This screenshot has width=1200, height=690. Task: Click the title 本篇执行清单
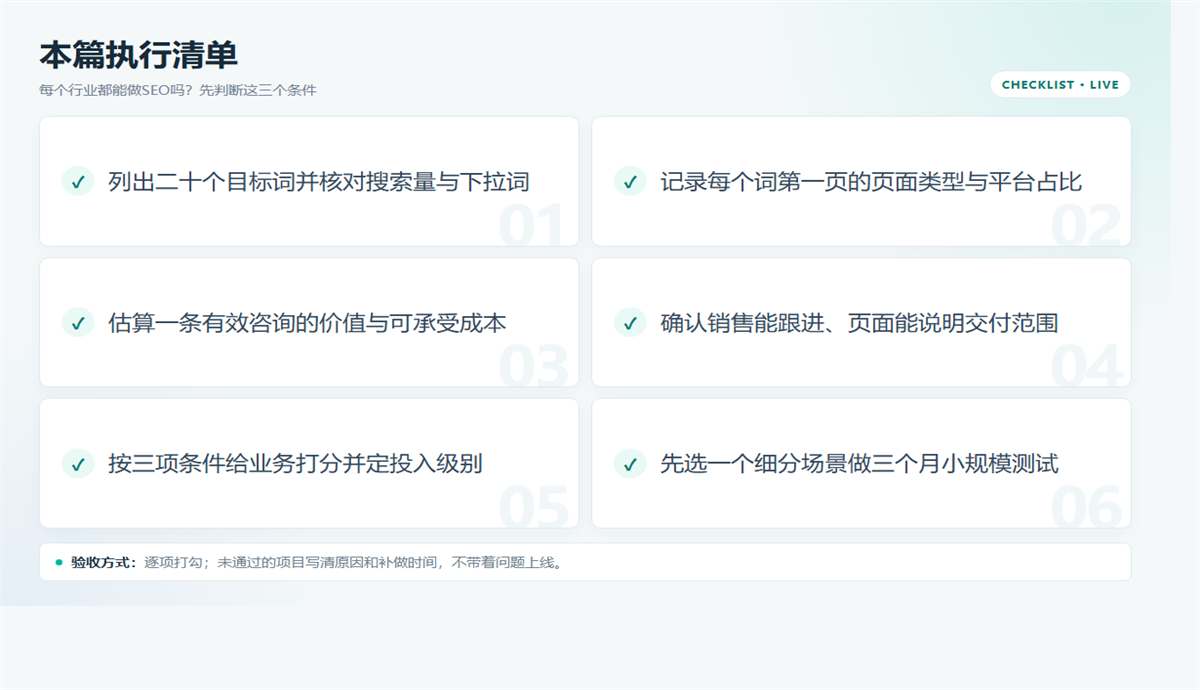click(138, 54)
